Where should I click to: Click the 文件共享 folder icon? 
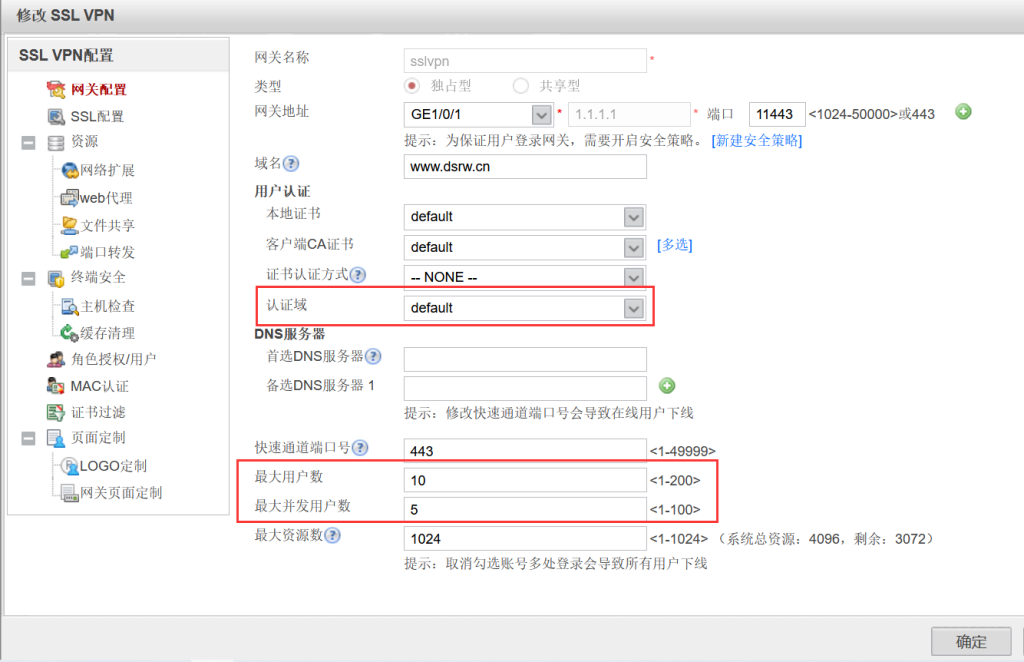click(69, 225)
